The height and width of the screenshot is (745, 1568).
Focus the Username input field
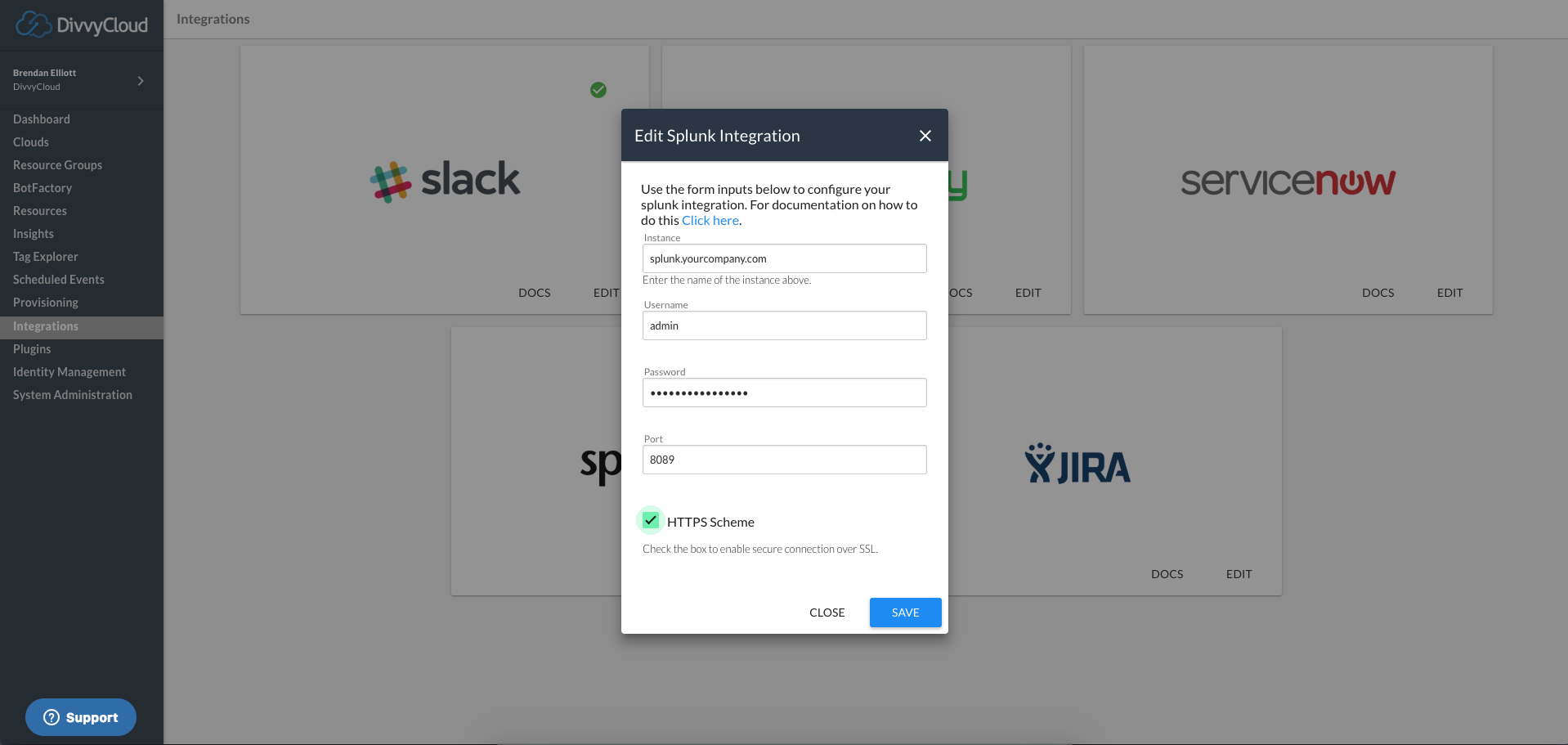click(x=785, y=325)
